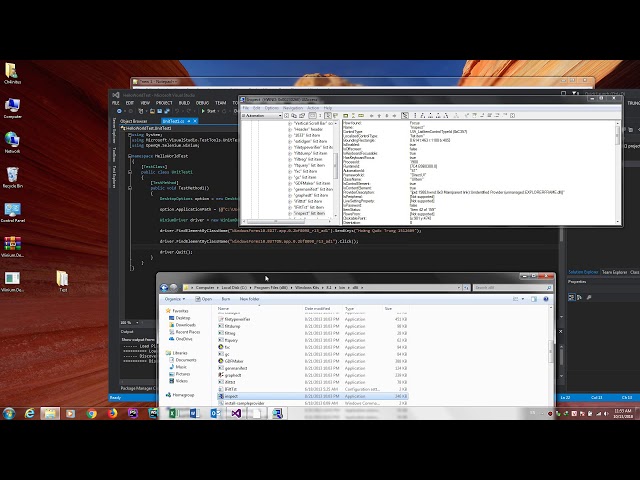Click Inspect toolbar watch cursor icon

tap(328, 116)
